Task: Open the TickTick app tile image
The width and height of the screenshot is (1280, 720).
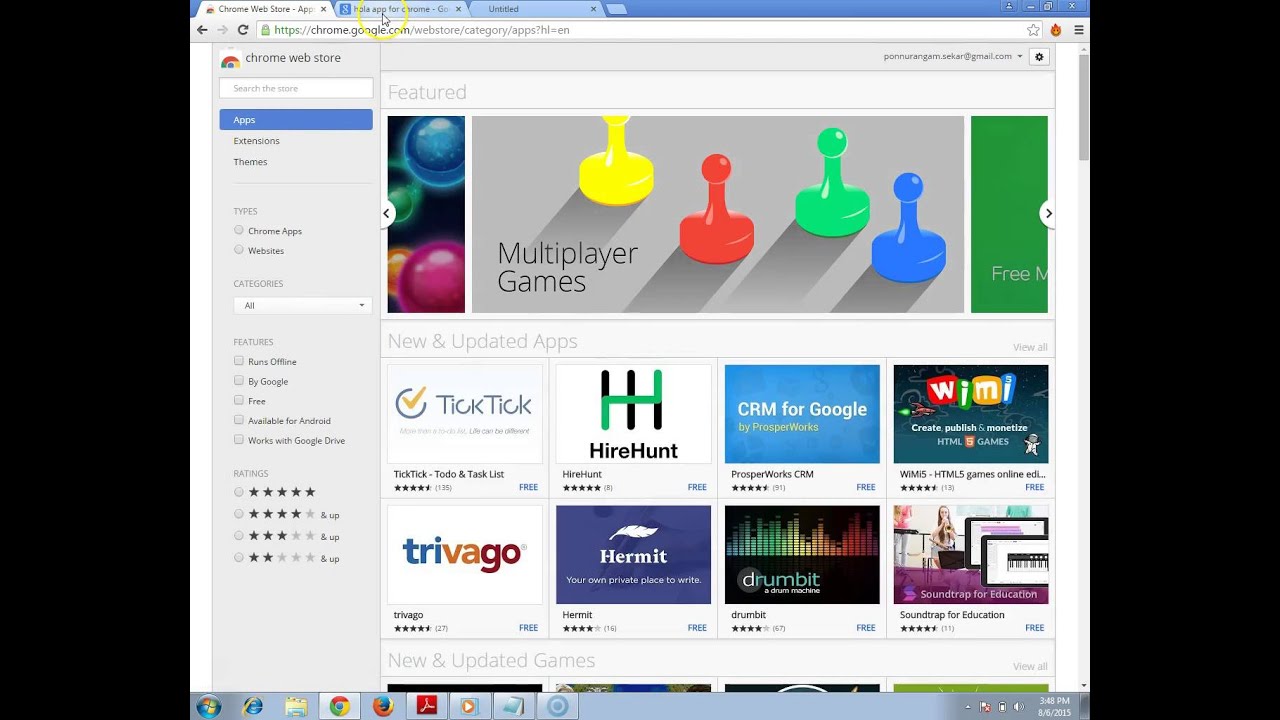Action: pos(465,414)
